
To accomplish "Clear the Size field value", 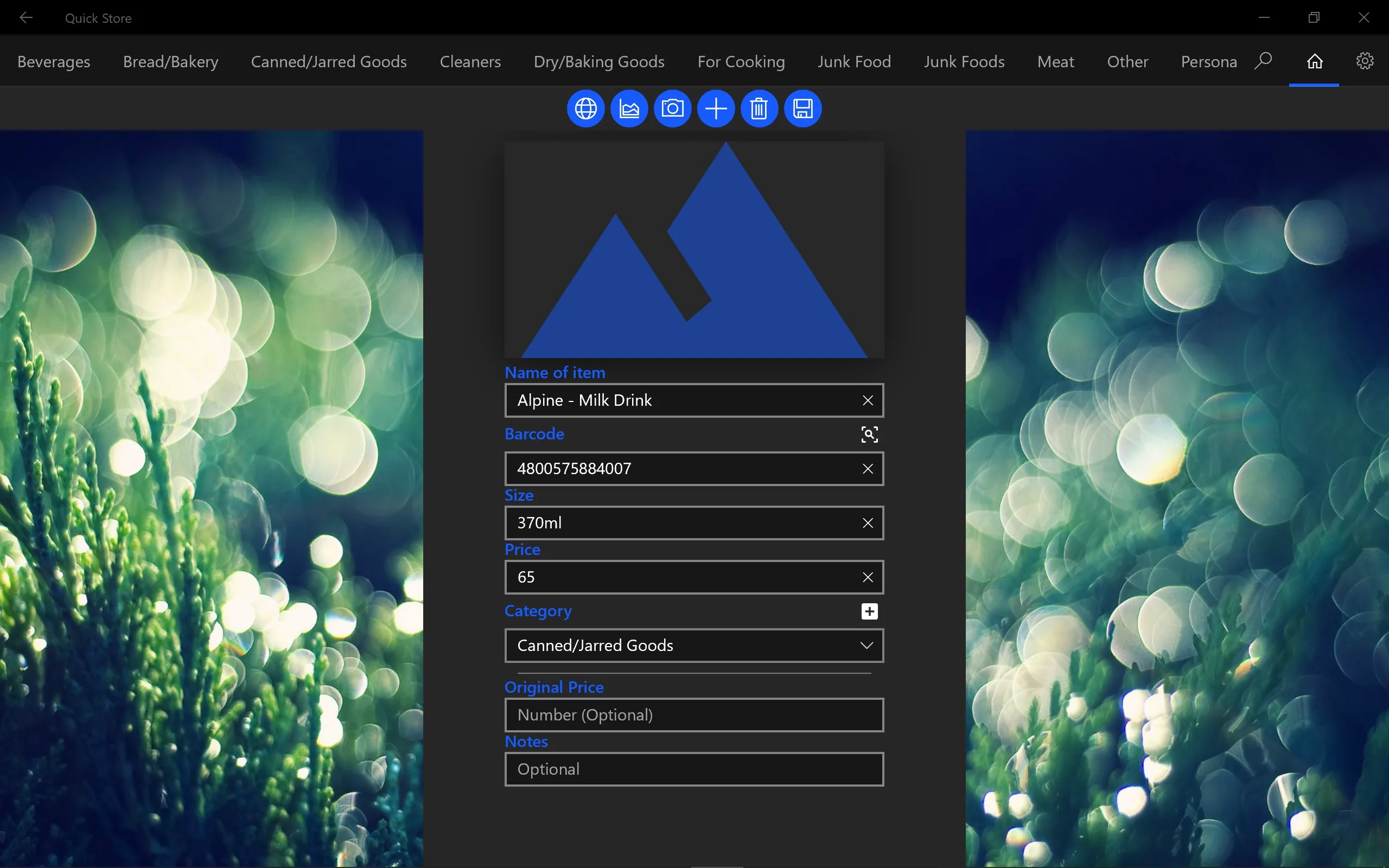I will tap(868, 523).
